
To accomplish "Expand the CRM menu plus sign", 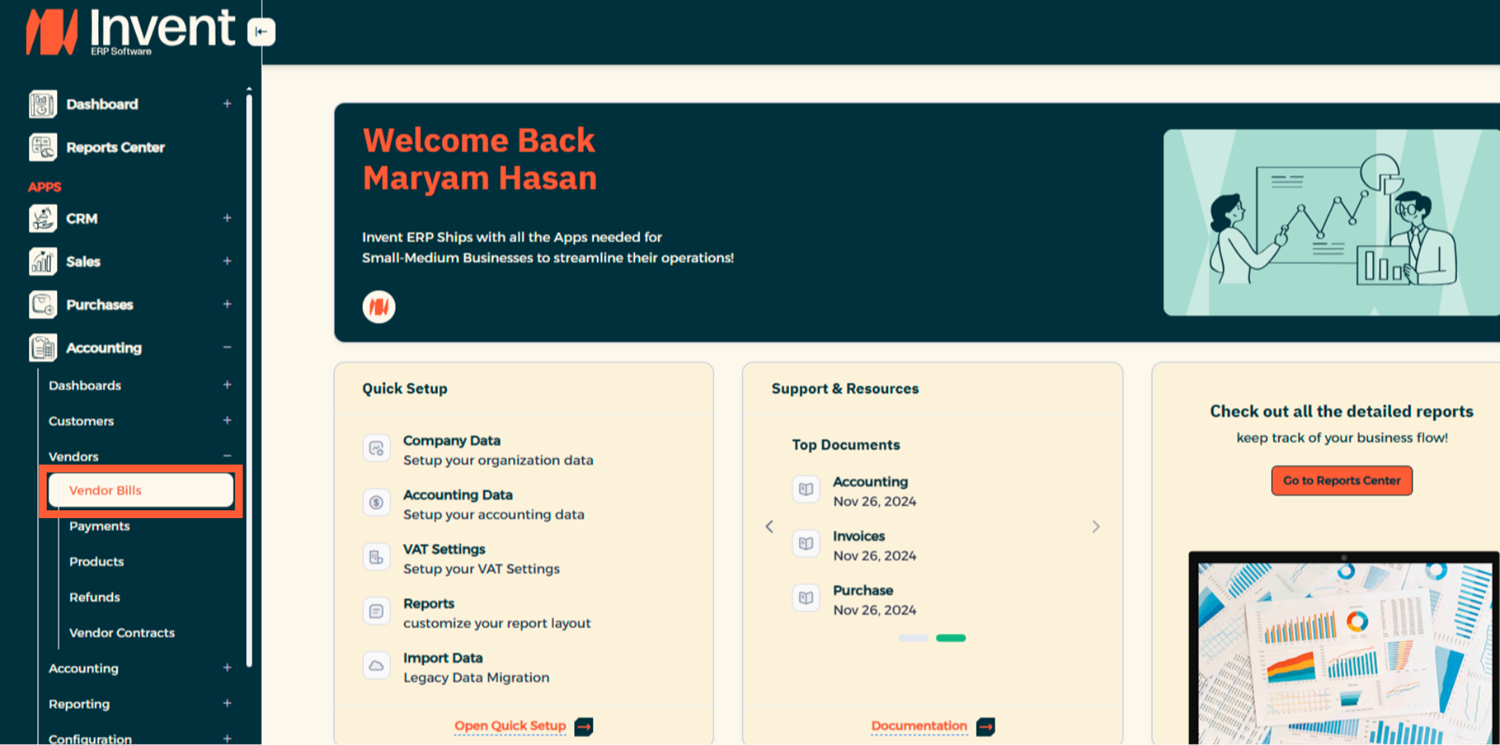I will [x=227, y=218].
